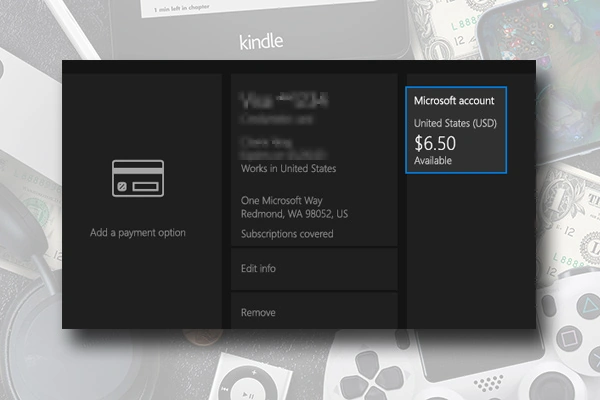Select the Microsoft account balance tile
The height and width of the screenshot is (400, 600).
point(456,130)
